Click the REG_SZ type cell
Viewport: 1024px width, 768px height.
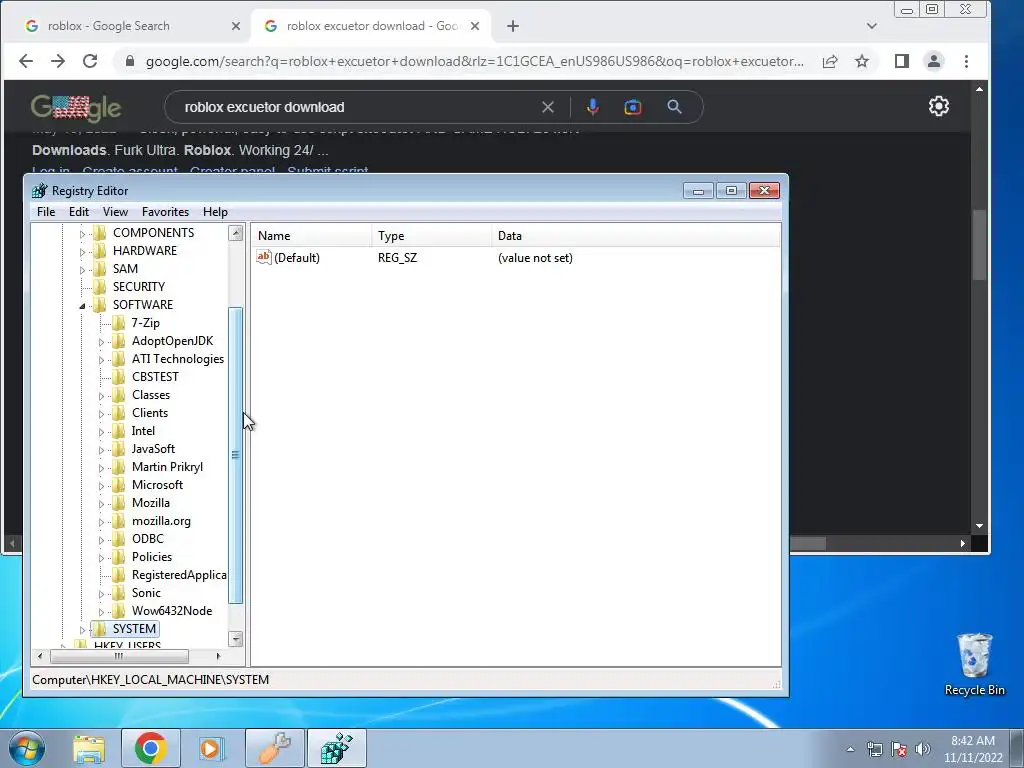point(397,258)
